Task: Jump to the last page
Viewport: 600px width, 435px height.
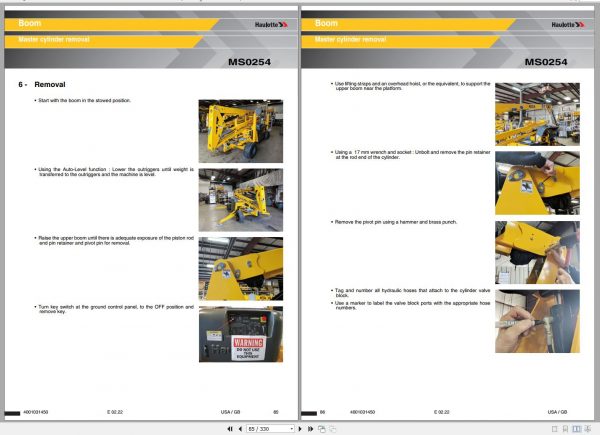Action: (310, 429)
